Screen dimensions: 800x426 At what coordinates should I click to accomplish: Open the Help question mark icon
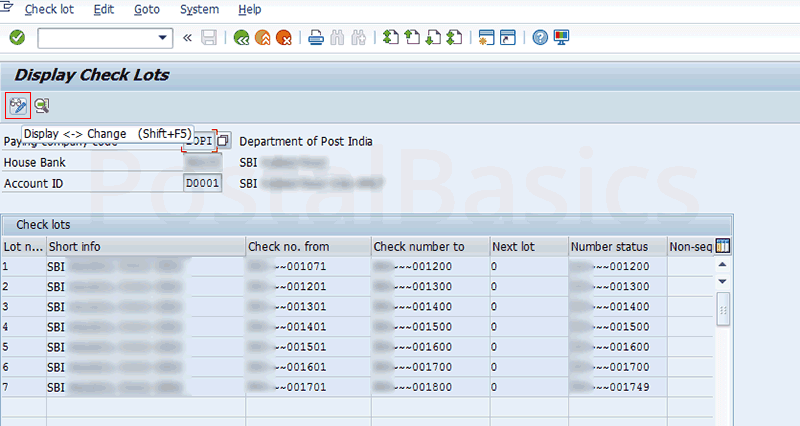pos(540,38)
